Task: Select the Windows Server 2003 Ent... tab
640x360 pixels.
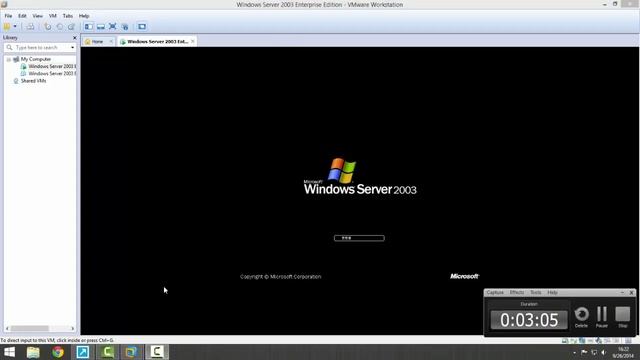Action: click(157, 42)
